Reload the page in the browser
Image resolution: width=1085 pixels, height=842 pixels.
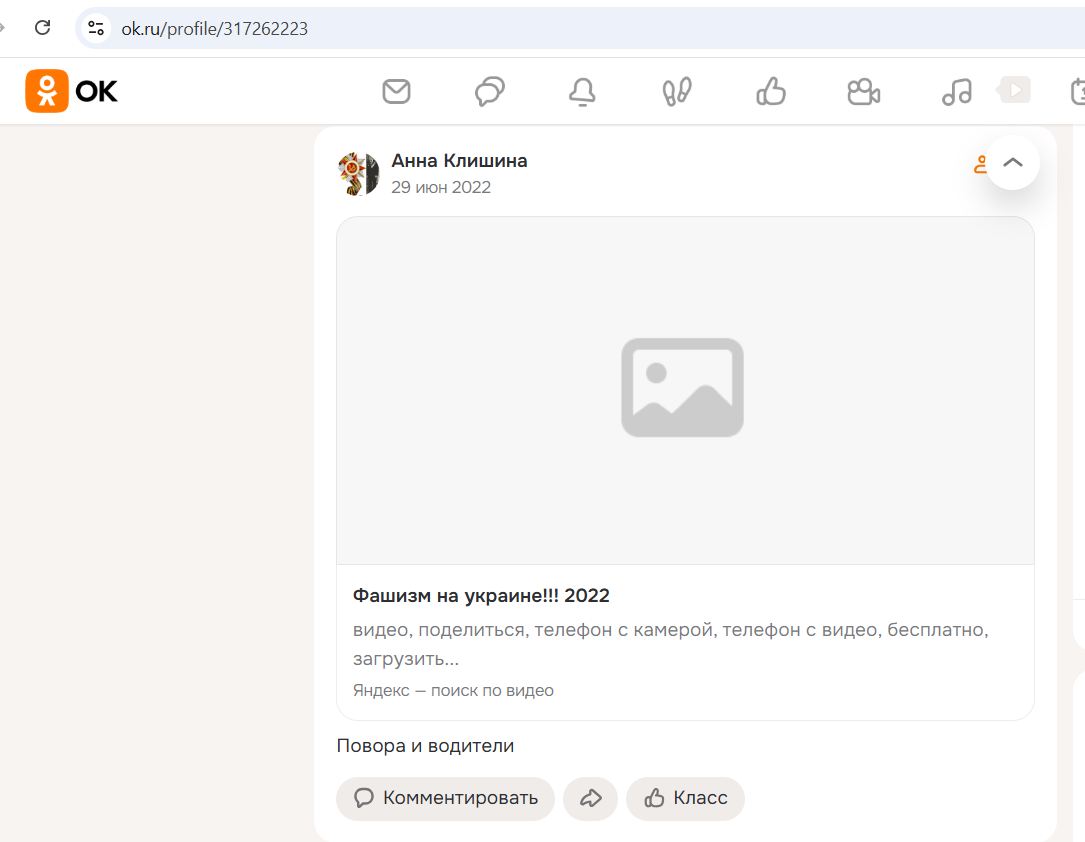click(41, 28)
